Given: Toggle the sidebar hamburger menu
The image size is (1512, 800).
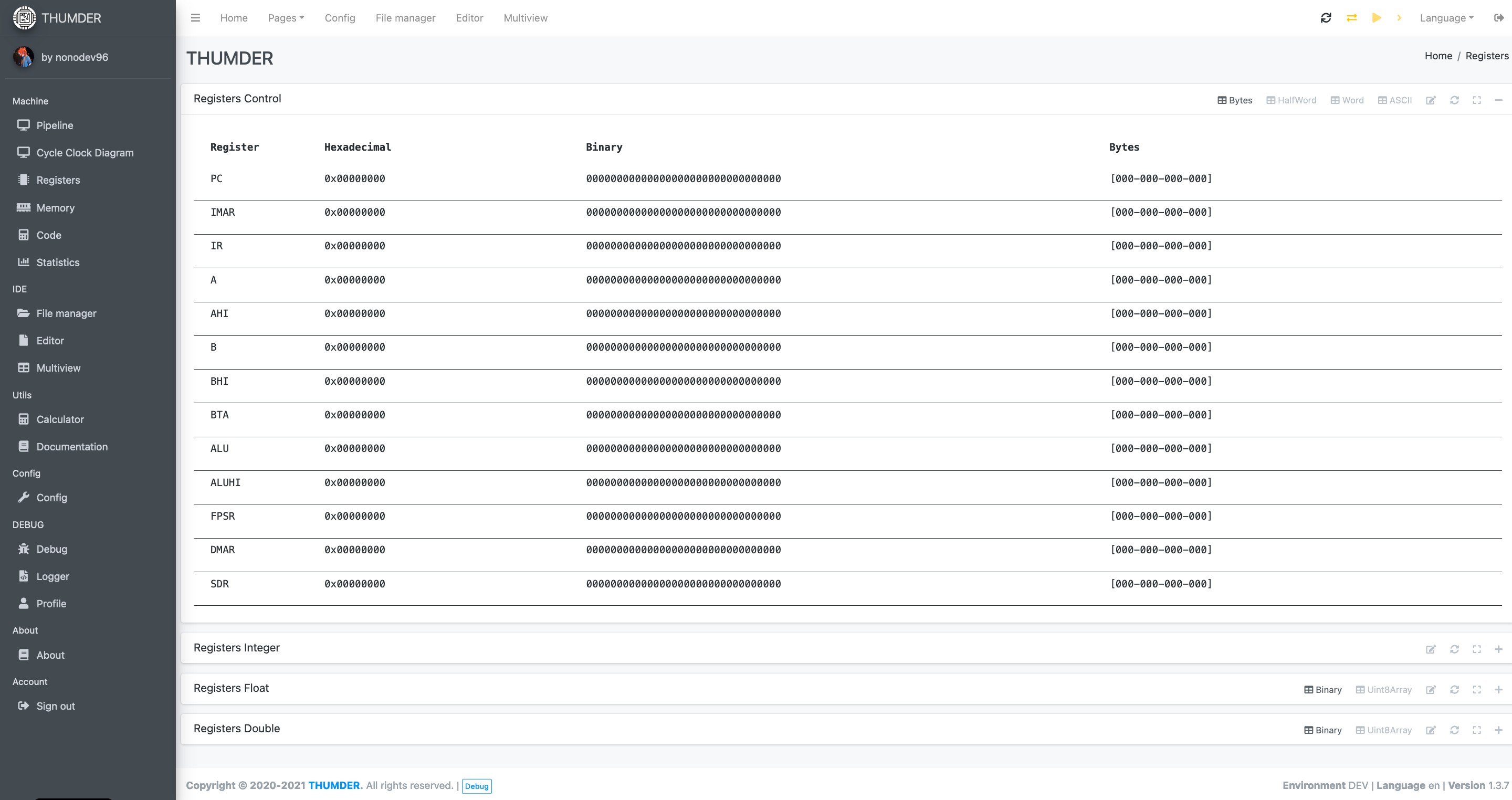Looking at the screenshot, I should click(195, 18).
